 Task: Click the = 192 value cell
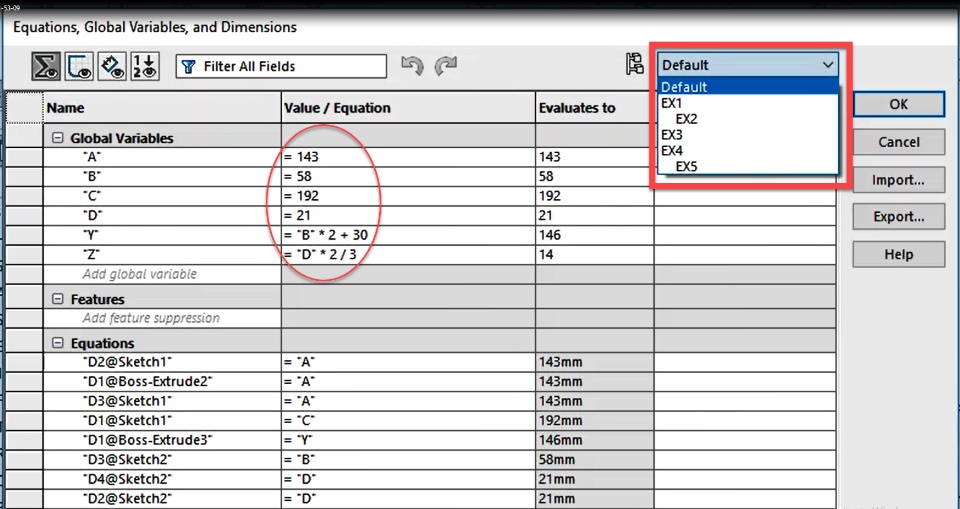(x=408, y=196)
